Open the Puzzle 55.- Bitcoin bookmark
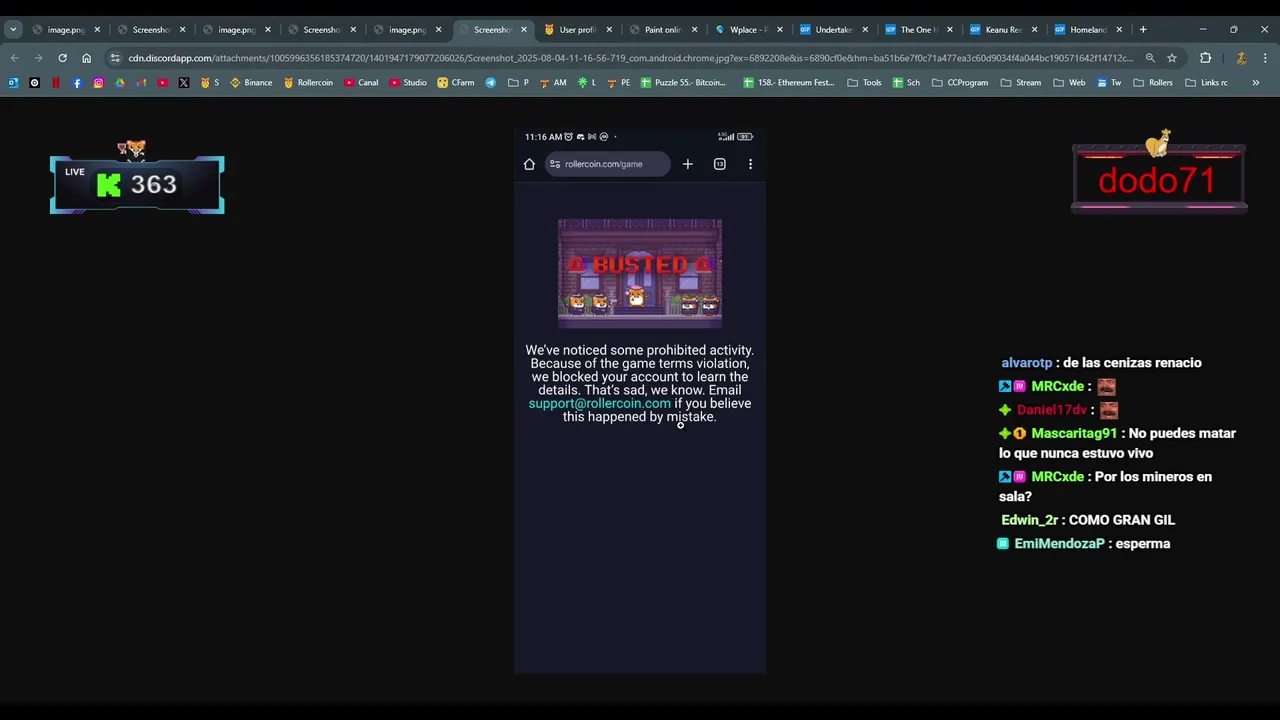The image size is (1280, 720). (x=683, y=83)
